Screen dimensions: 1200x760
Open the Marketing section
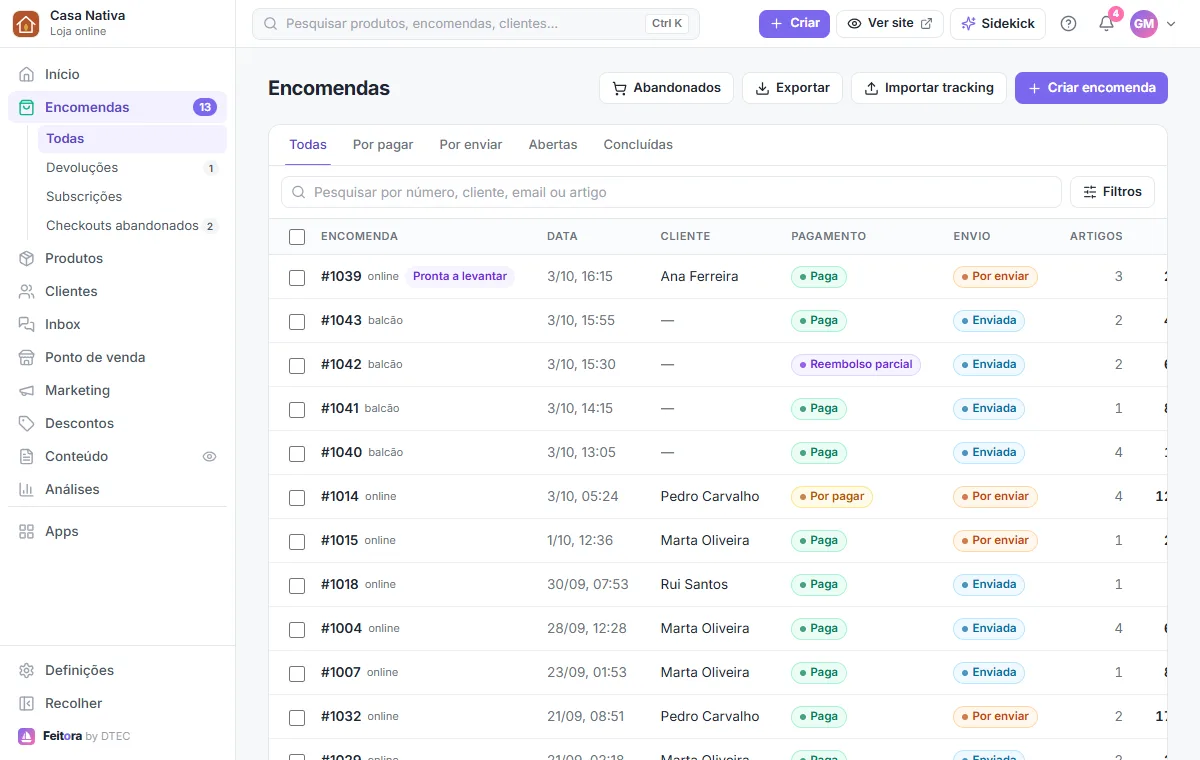point(117,390)
